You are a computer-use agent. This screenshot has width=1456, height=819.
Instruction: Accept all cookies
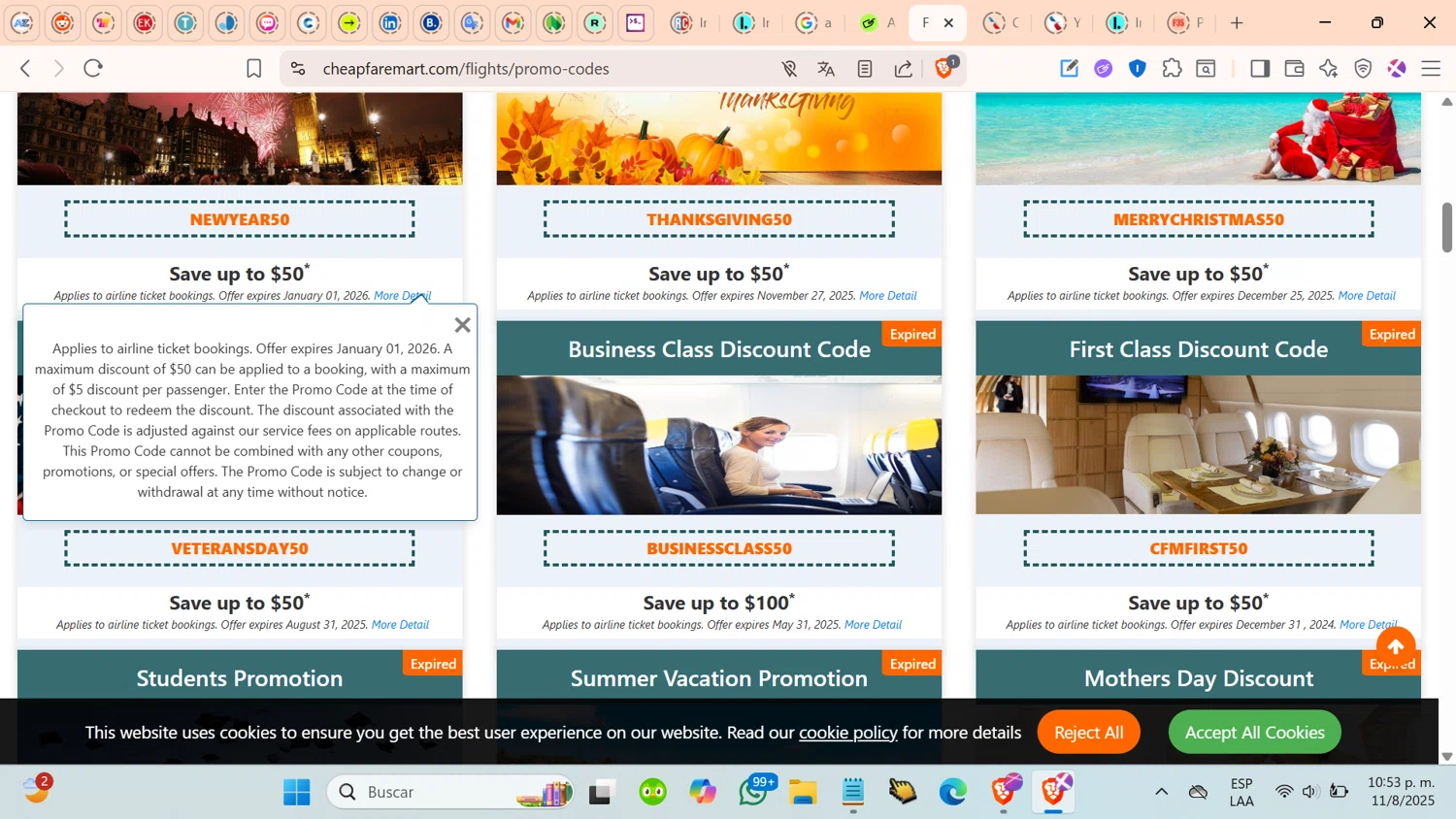[x=1255, y=733]
